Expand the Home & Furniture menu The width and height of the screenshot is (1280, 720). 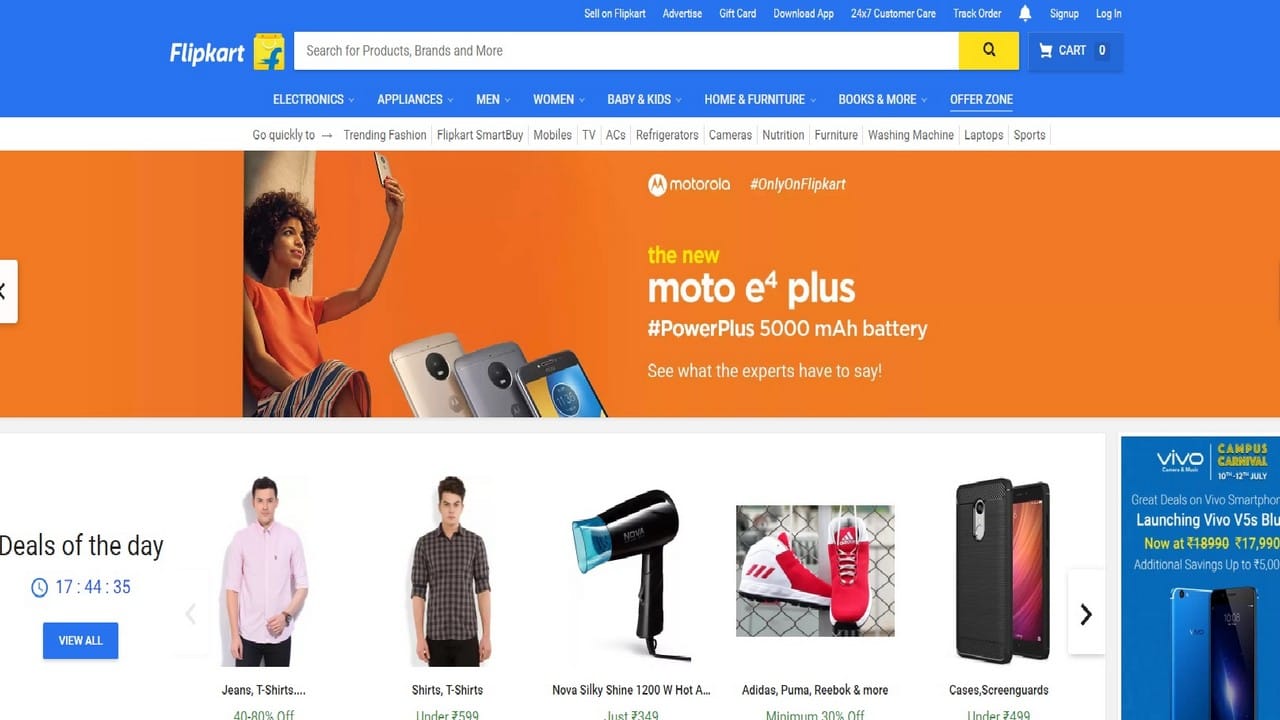[x=760, y=100]
